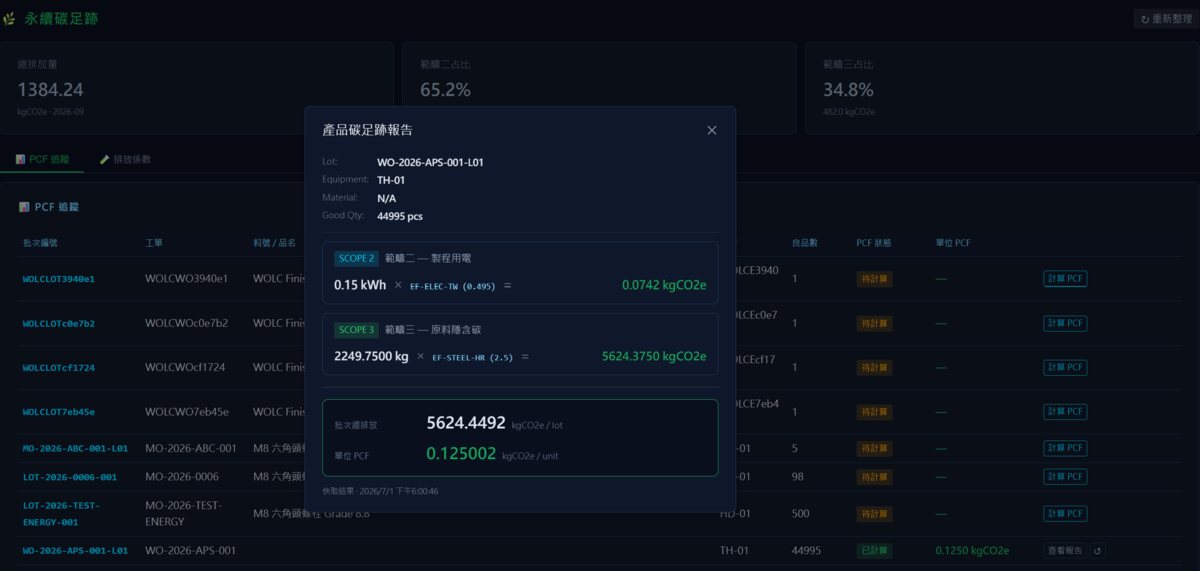Click the EF-ELEC-TW (0.495) emission factor
1200x571 pixels.
point(453,286)
